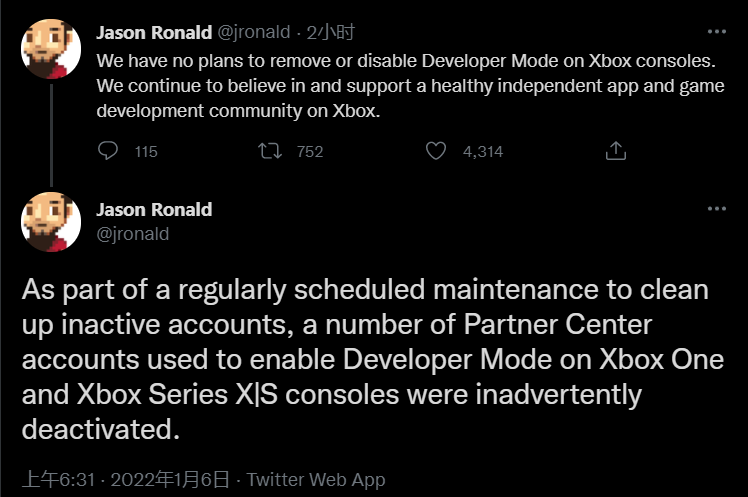Image resolution: width=748 pixels, height=497 pixels.
Task: Click the 4,314 likes count
Action: (483, 152)
